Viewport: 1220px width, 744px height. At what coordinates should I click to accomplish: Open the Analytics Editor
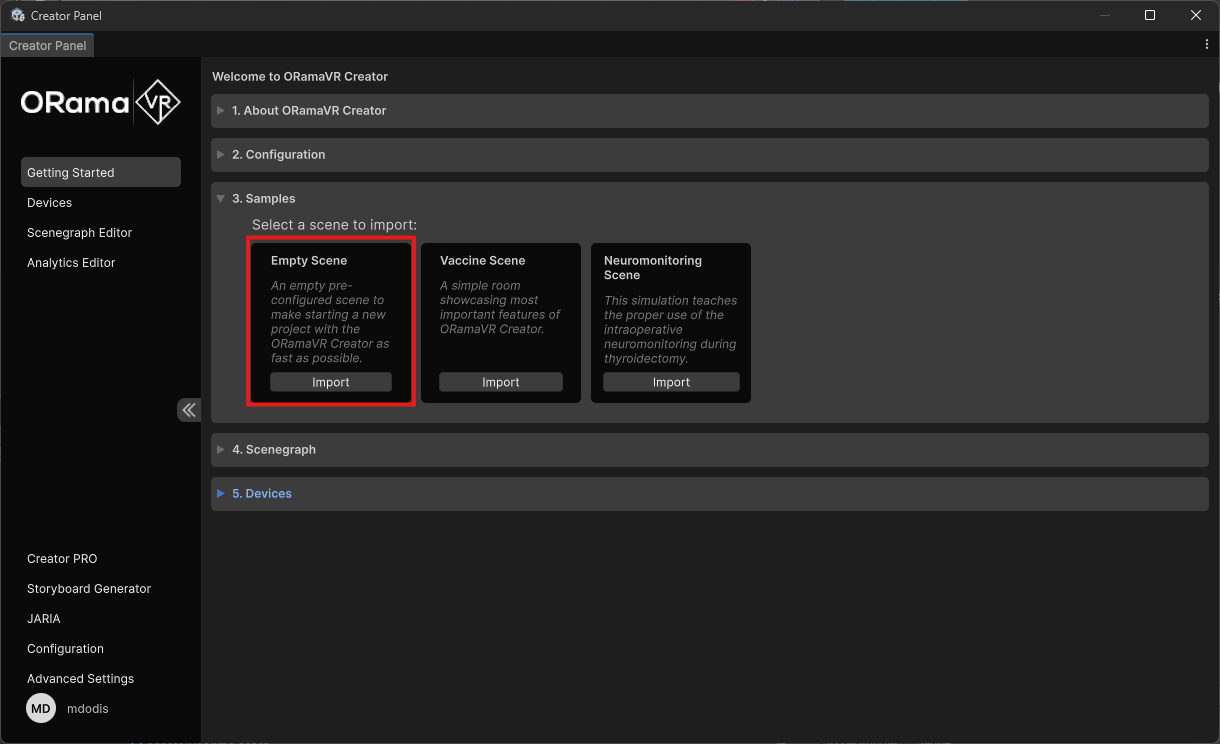pos(101,262)
